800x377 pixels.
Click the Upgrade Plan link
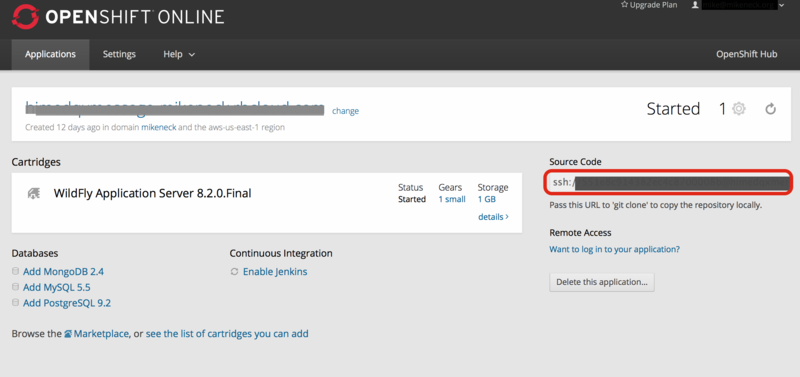click(x=654, y=5)
